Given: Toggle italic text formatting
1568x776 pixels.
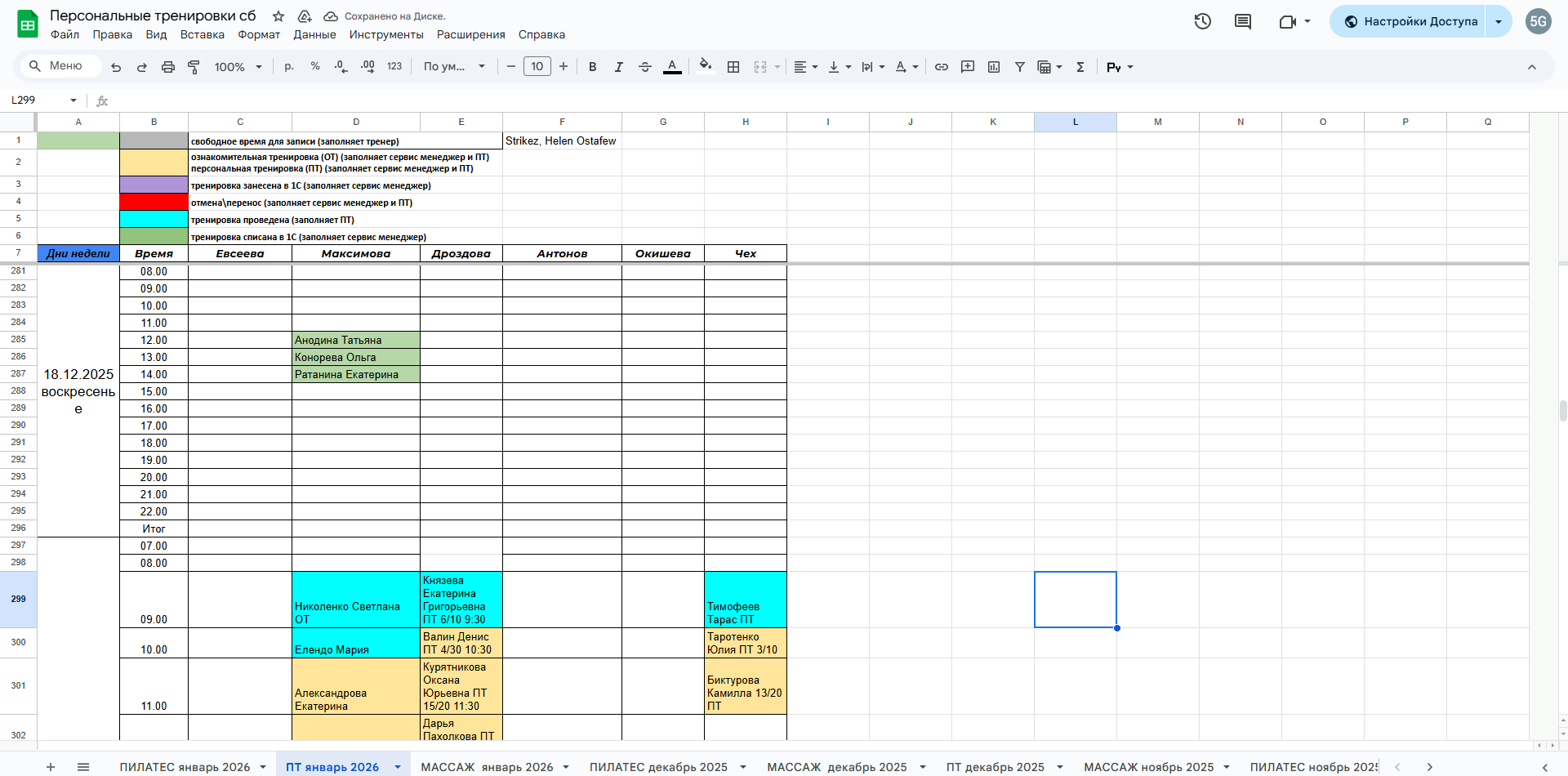Looking at the screenshot, I should coord(619,67).
